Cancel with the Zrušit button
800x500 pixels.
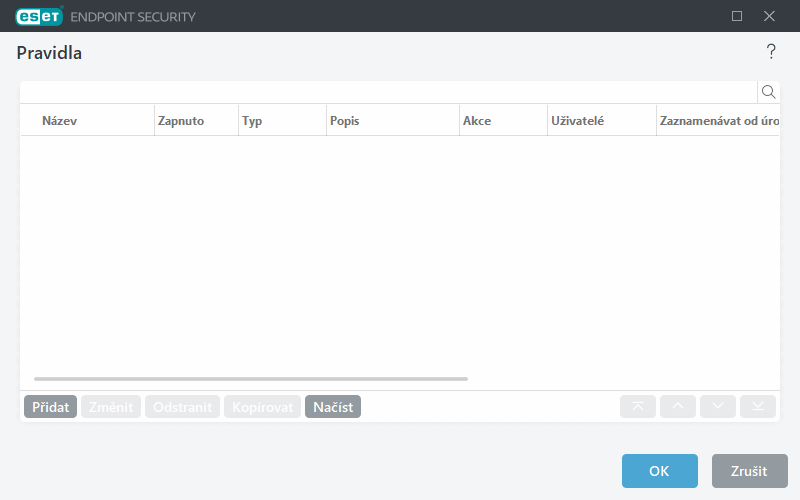click(749, 471)
